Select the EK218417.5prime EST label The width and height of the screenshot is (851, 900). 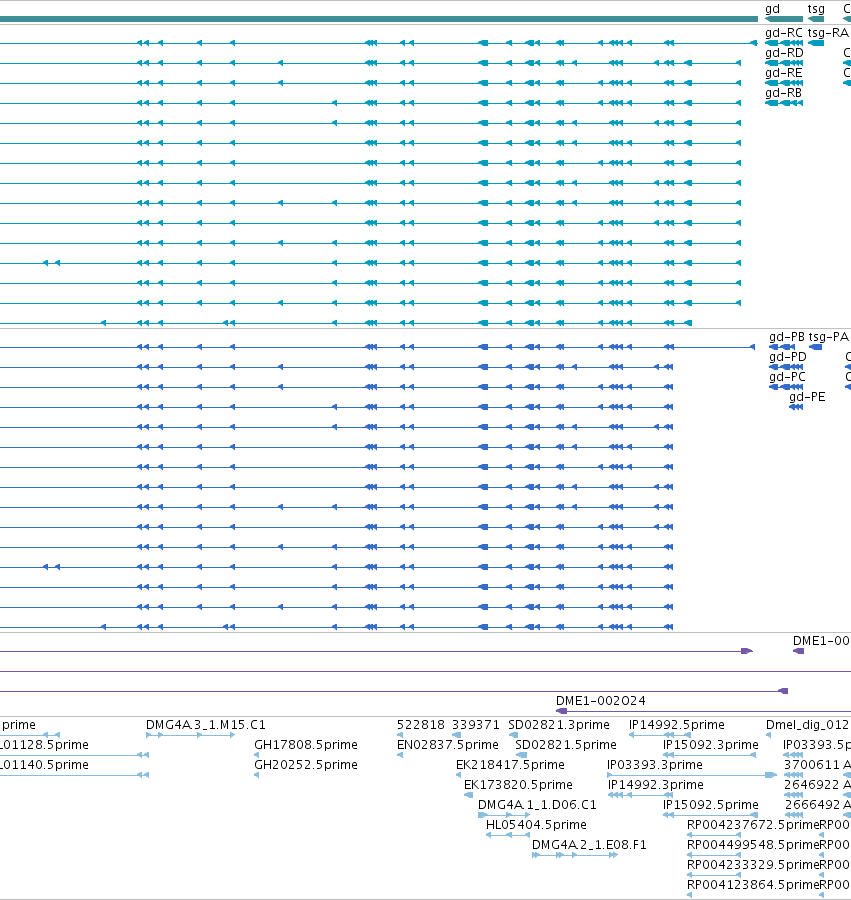510,765
